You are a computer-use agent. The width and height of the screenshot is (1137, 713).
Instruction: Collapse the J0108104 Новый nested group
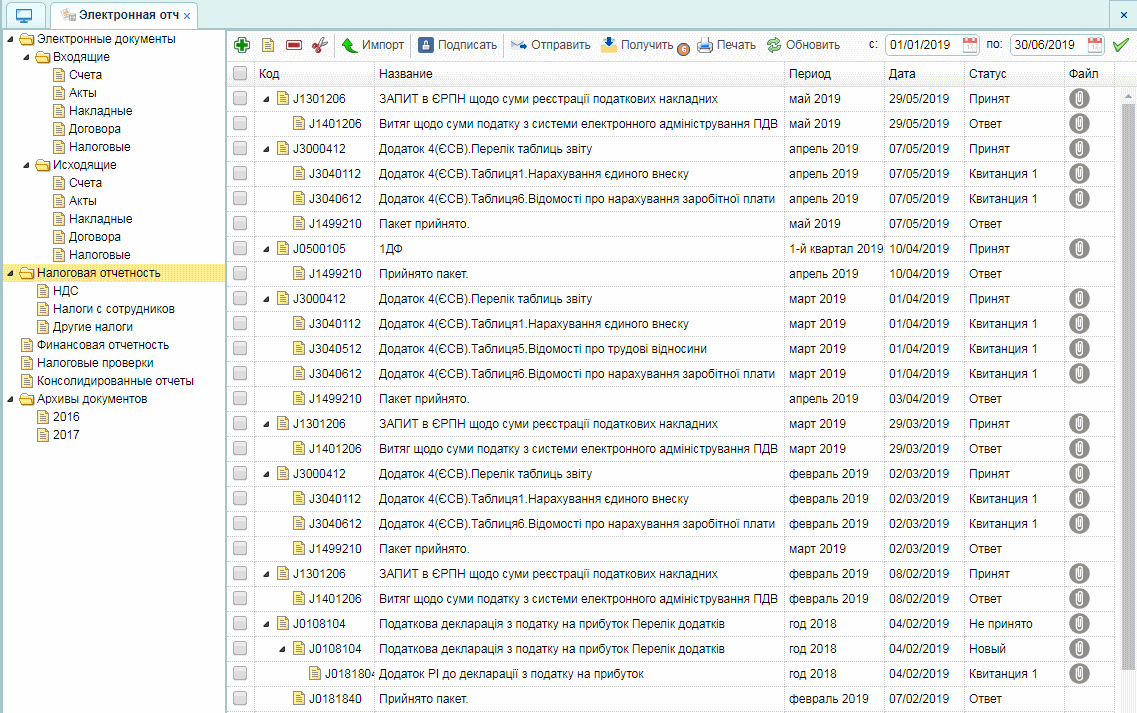coord(282,649)
